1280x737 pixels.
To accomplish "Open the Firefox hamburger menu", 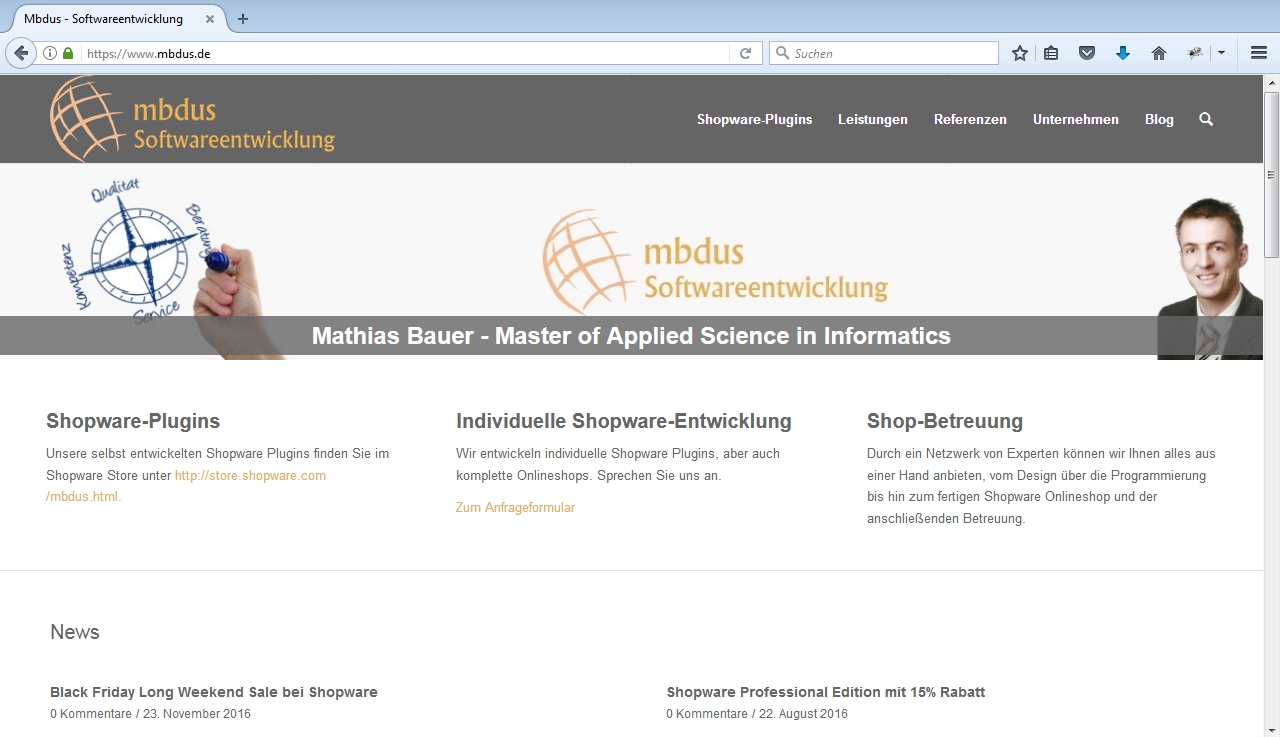I will pyautogui.click(x=1259, y=53).
